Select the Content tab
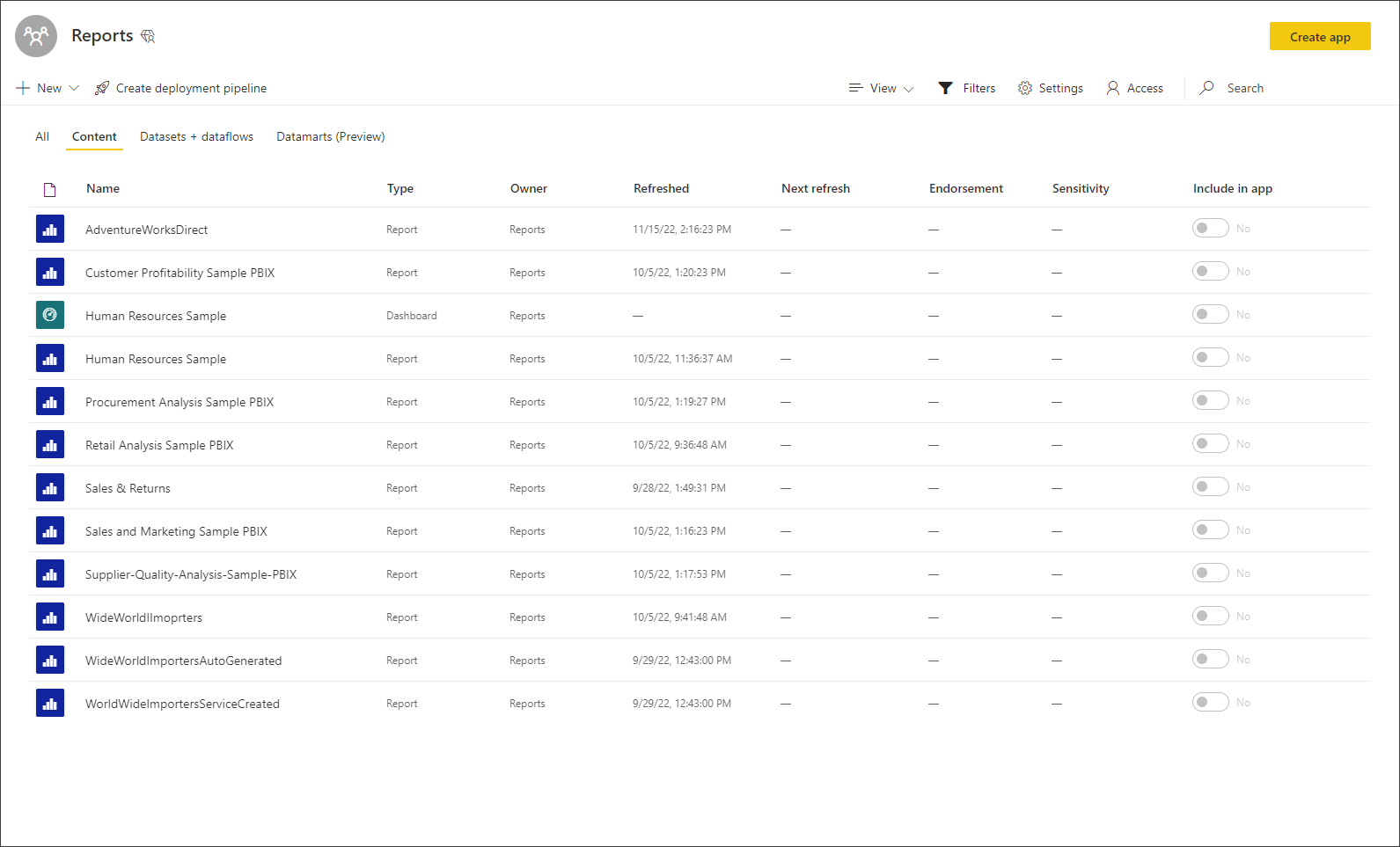Viewport: 1400px width, 847px height. [94, 136]
